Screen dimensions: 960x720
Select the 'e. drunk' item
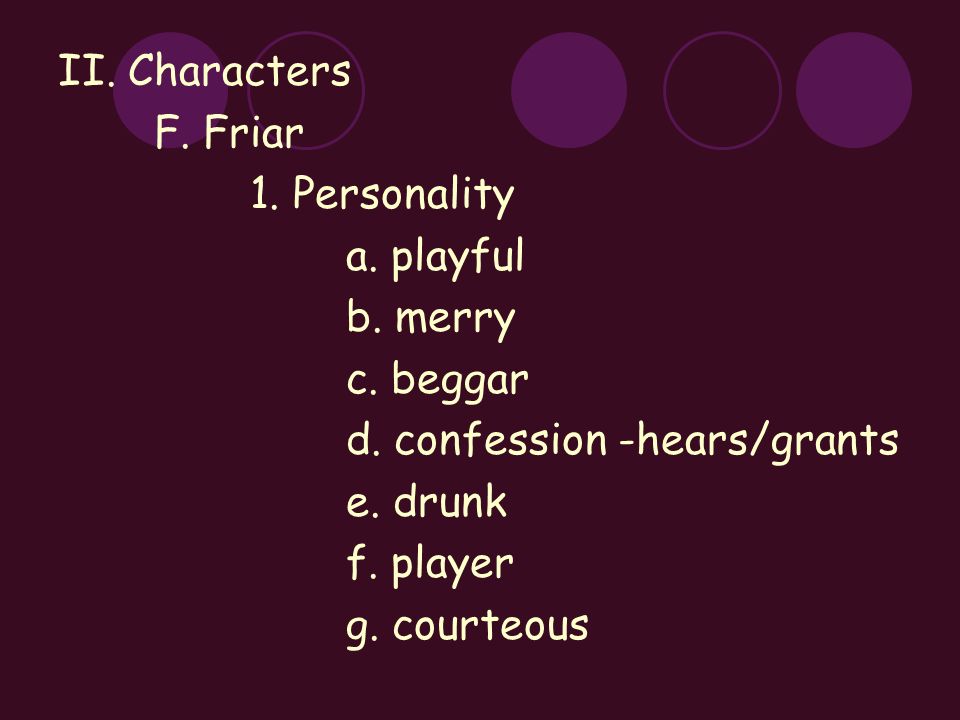coord(427,501)
